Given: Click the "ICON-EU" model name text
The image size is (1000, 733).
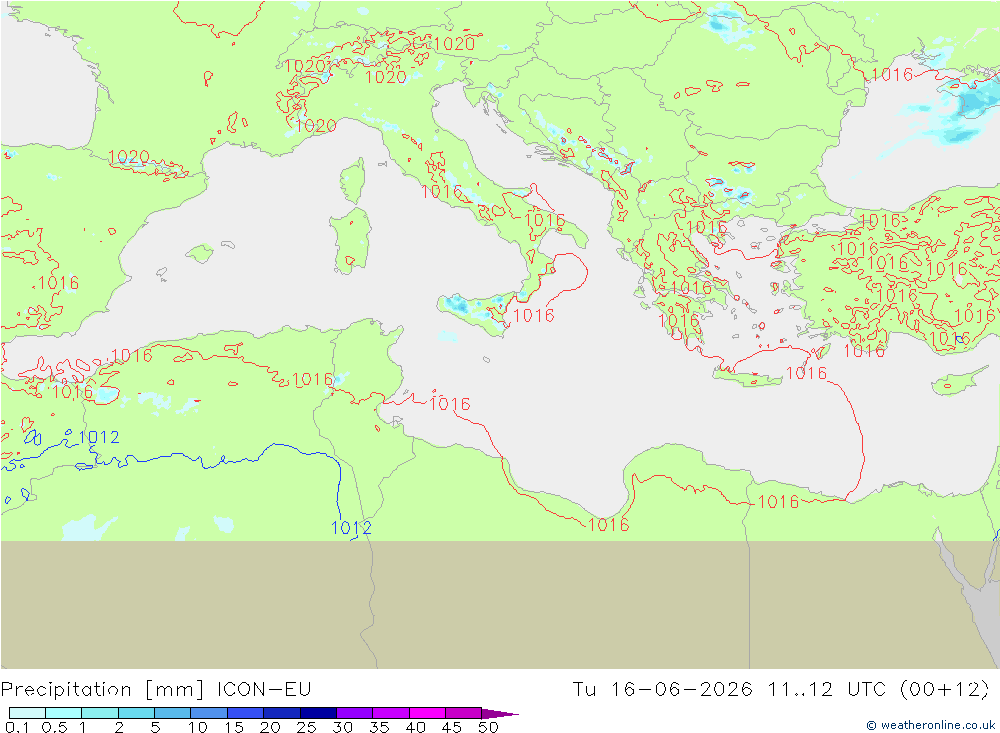Looking at the screenshot, I should click(264, 689).
